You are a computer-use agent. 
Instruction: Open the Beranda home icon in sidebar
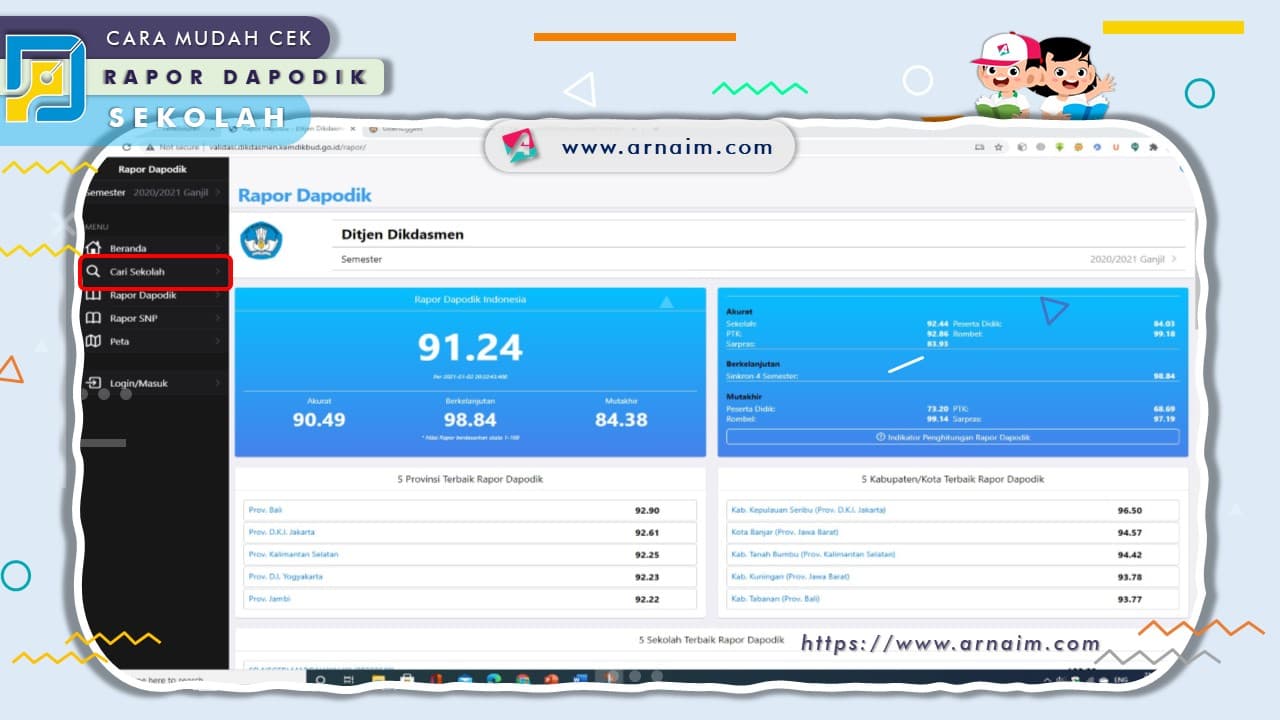[93, 248]
